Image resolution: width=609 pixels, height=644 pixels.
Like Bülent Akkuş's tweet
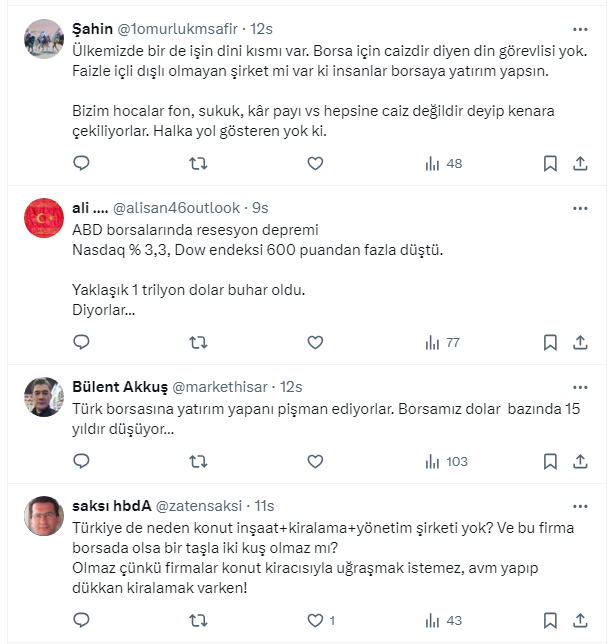coord(315,461)
